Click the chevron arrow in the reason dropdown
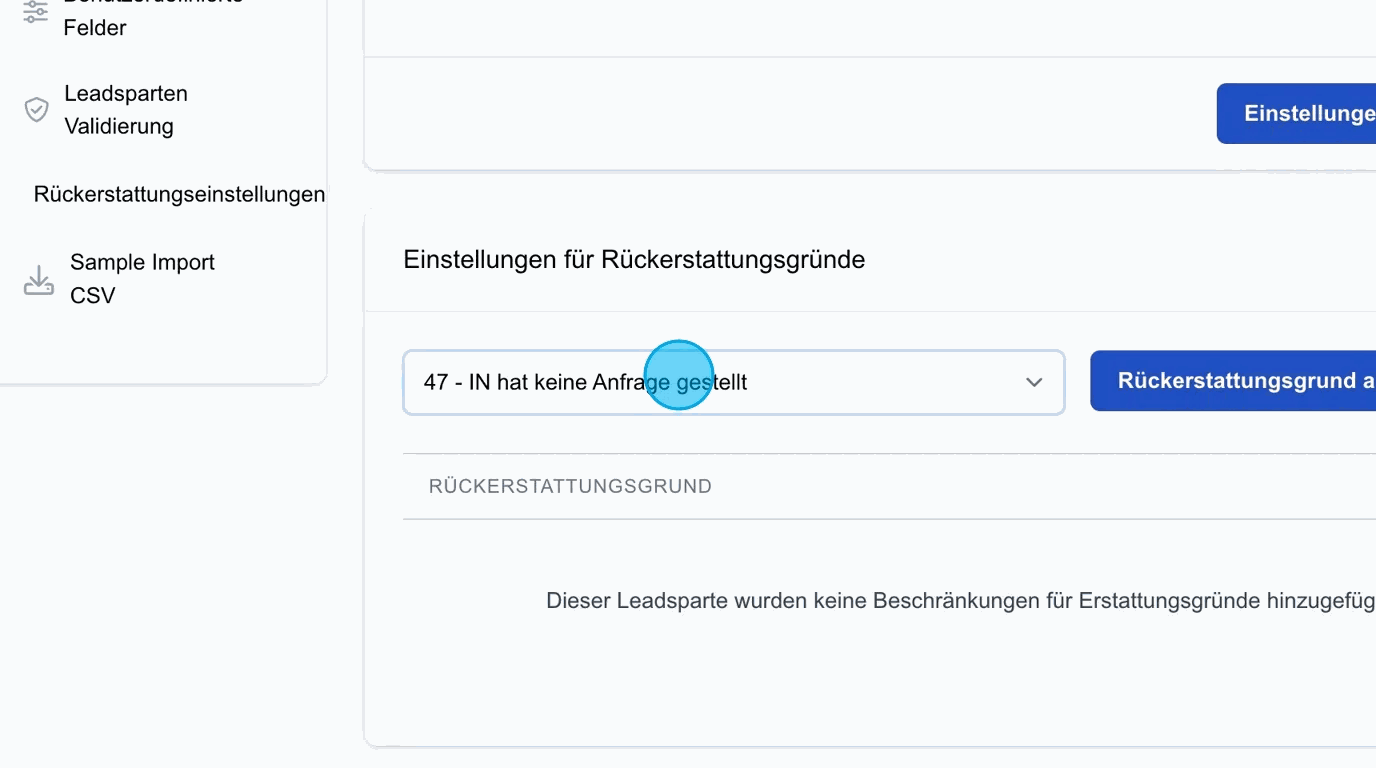 [x=1034, y=382]
